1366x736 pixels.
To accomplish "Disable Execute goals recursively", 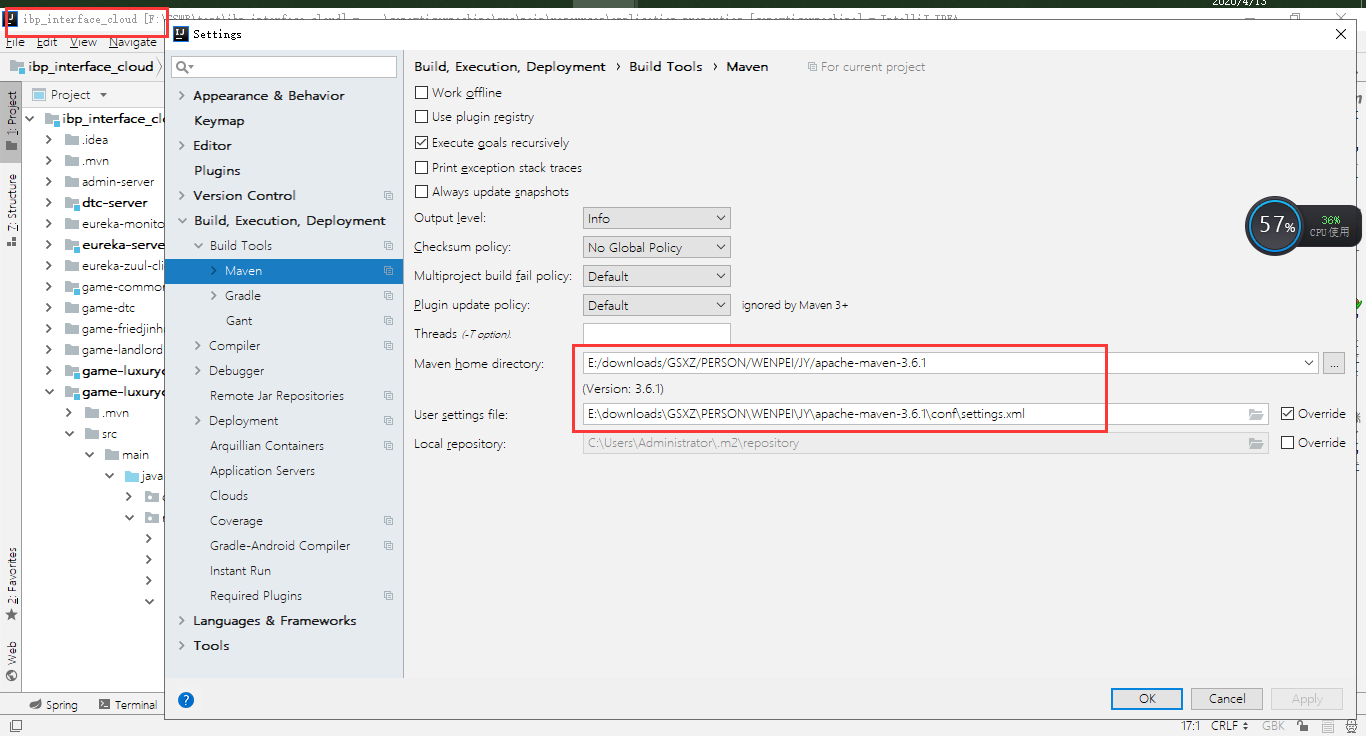I will (x=421, y=142).
